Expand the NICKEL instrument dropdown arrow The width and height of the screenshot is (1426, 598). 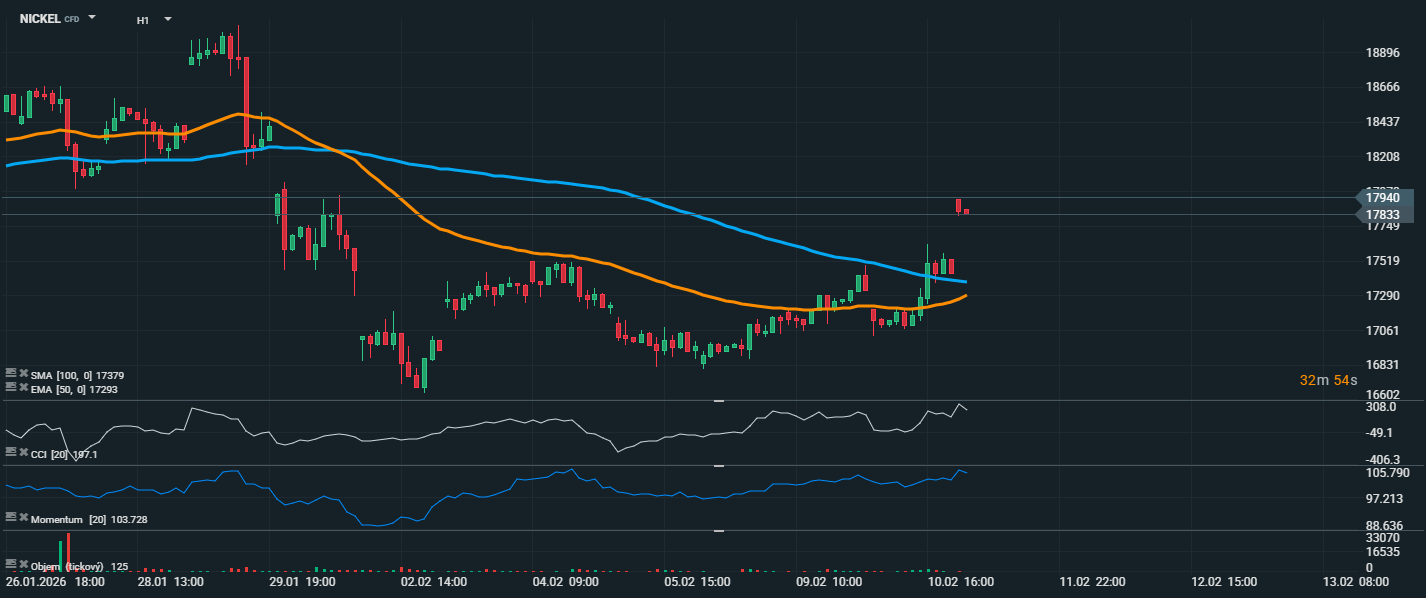click(x=92, y=18)
